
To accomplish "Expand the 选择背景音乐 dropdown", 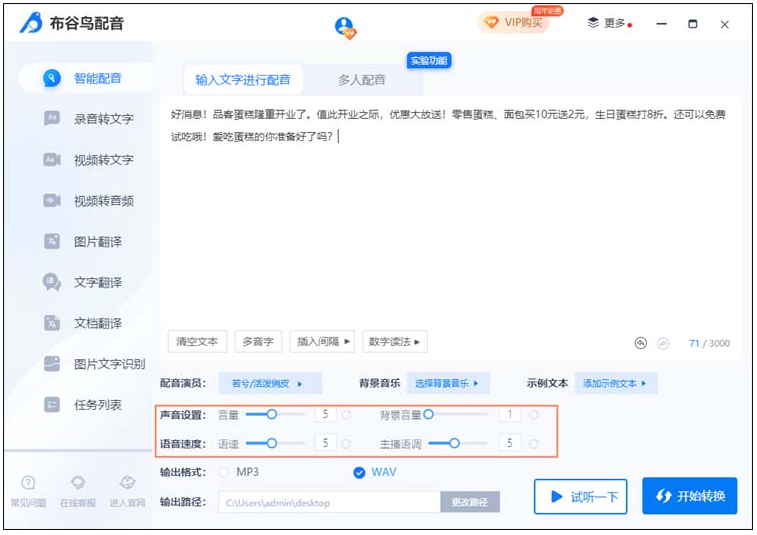I will (448, 383).
